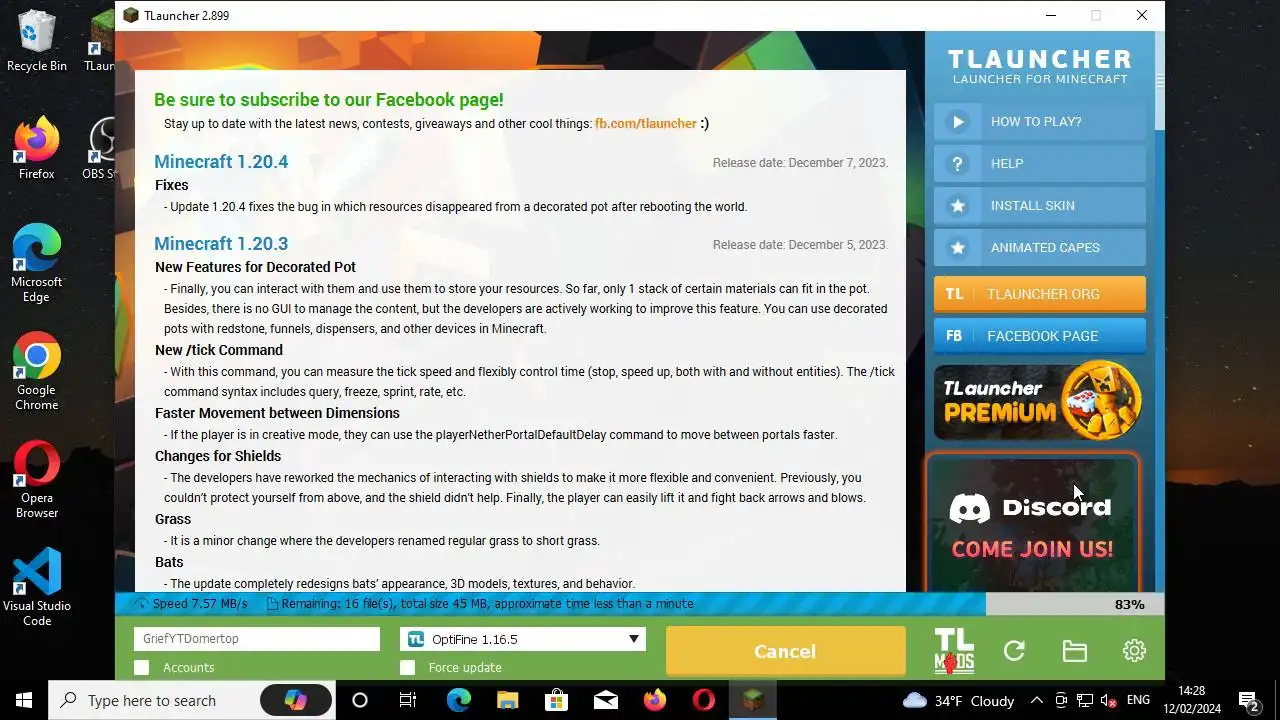
Task: Show hidden system tray icons
Action: [1036, 700]
